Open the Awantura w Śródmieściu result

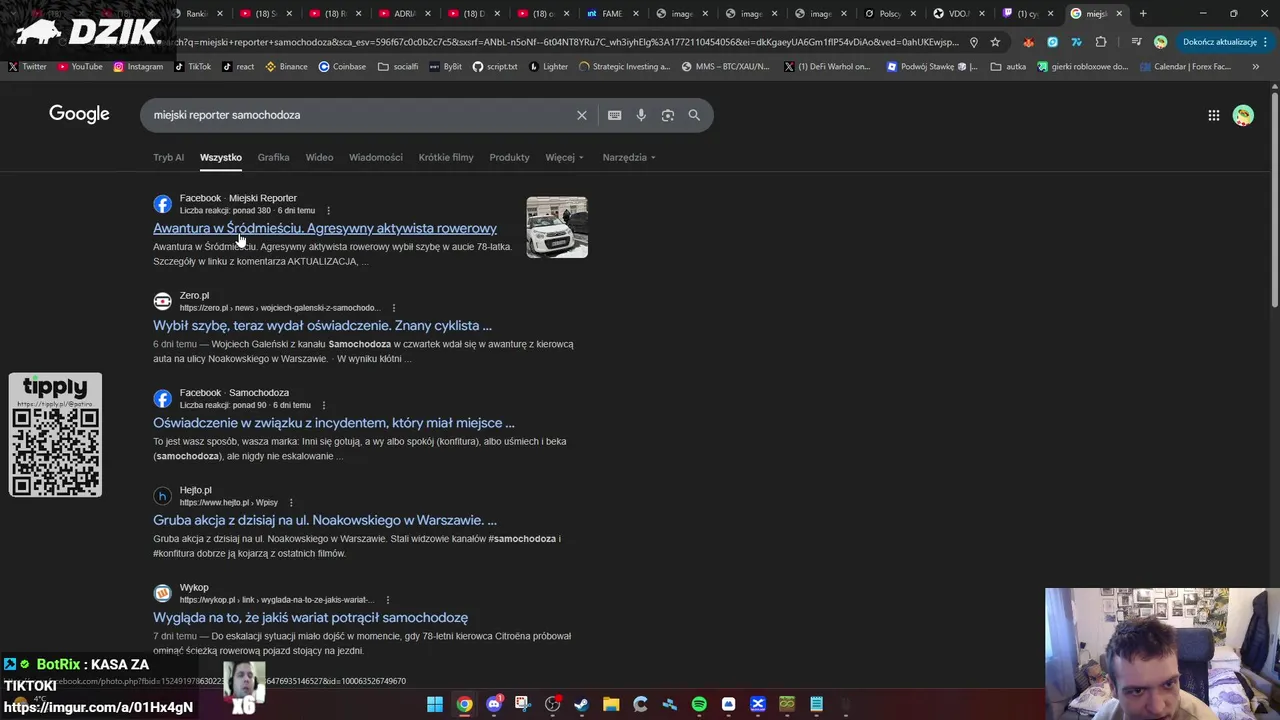tap(324, 228)
